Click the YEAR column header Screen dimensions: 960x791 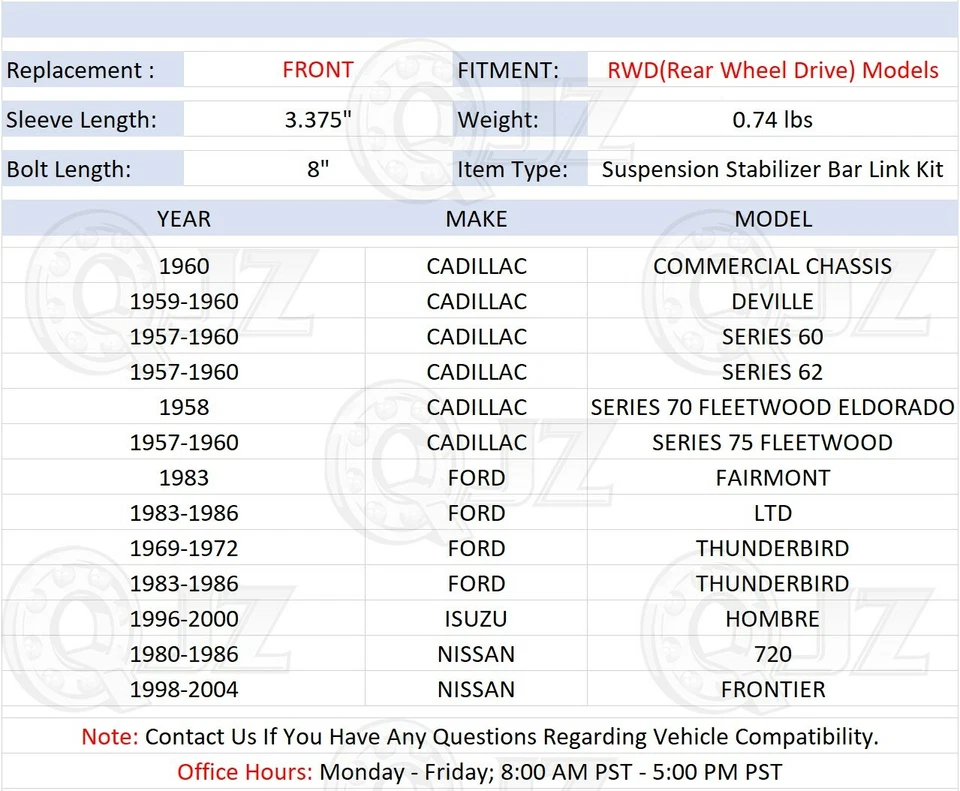click(x=184, y=219)
